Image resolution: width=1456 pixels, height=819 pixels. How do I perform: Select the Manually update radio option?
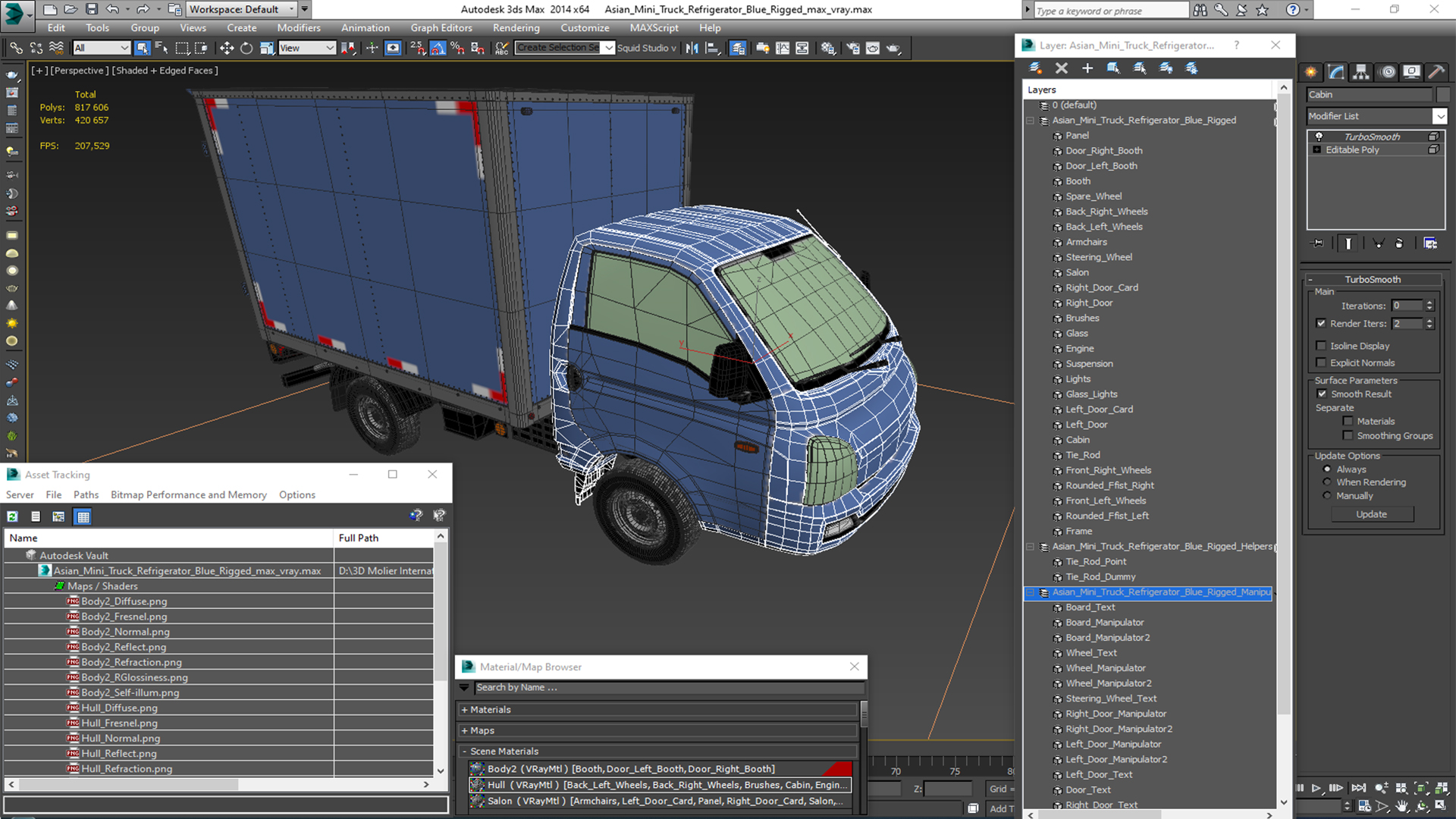tap(1327, 496)
